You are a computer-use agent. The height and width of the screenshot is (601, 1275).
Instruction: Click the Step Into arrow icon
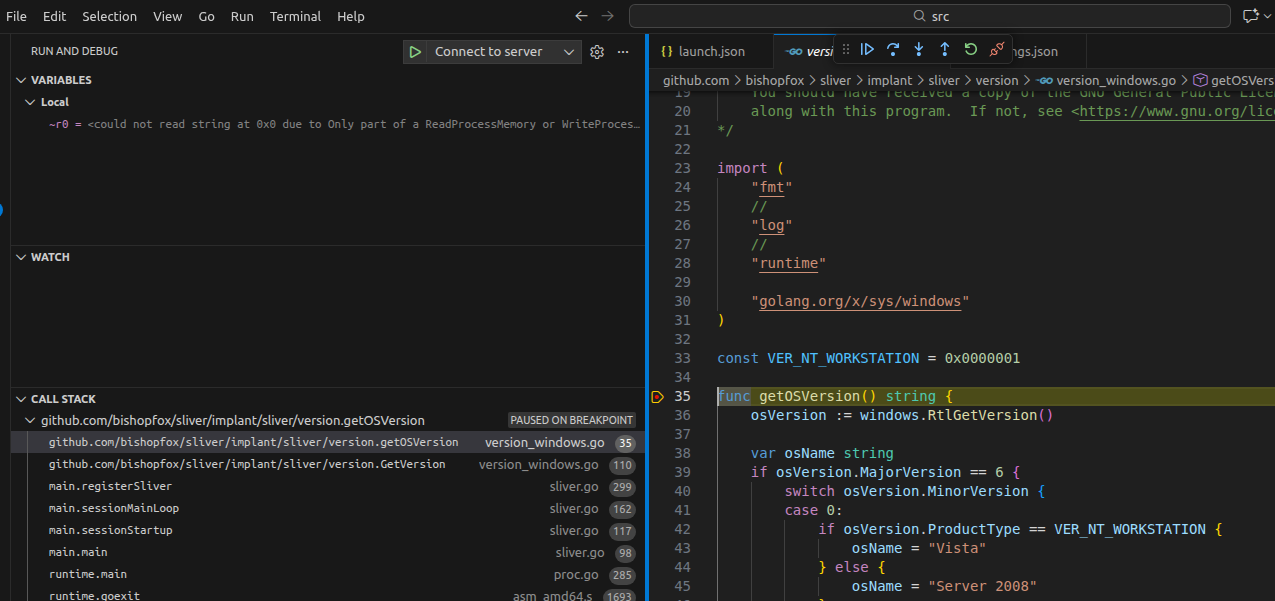tap(919, 50)
